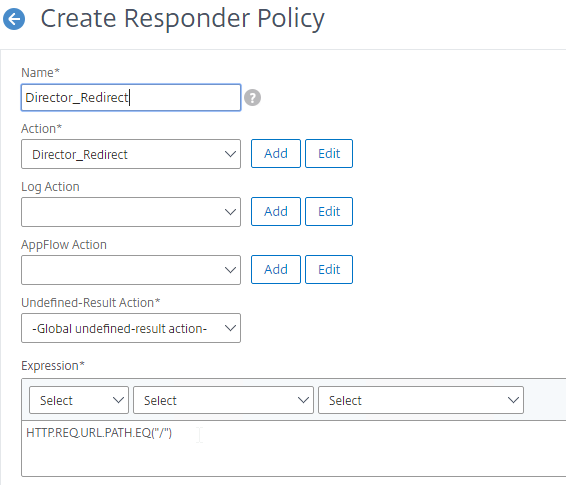This screenshot has width=566, height=485.
Task: Open the middle Expression Select dropdown
Action: pos(223,400)
